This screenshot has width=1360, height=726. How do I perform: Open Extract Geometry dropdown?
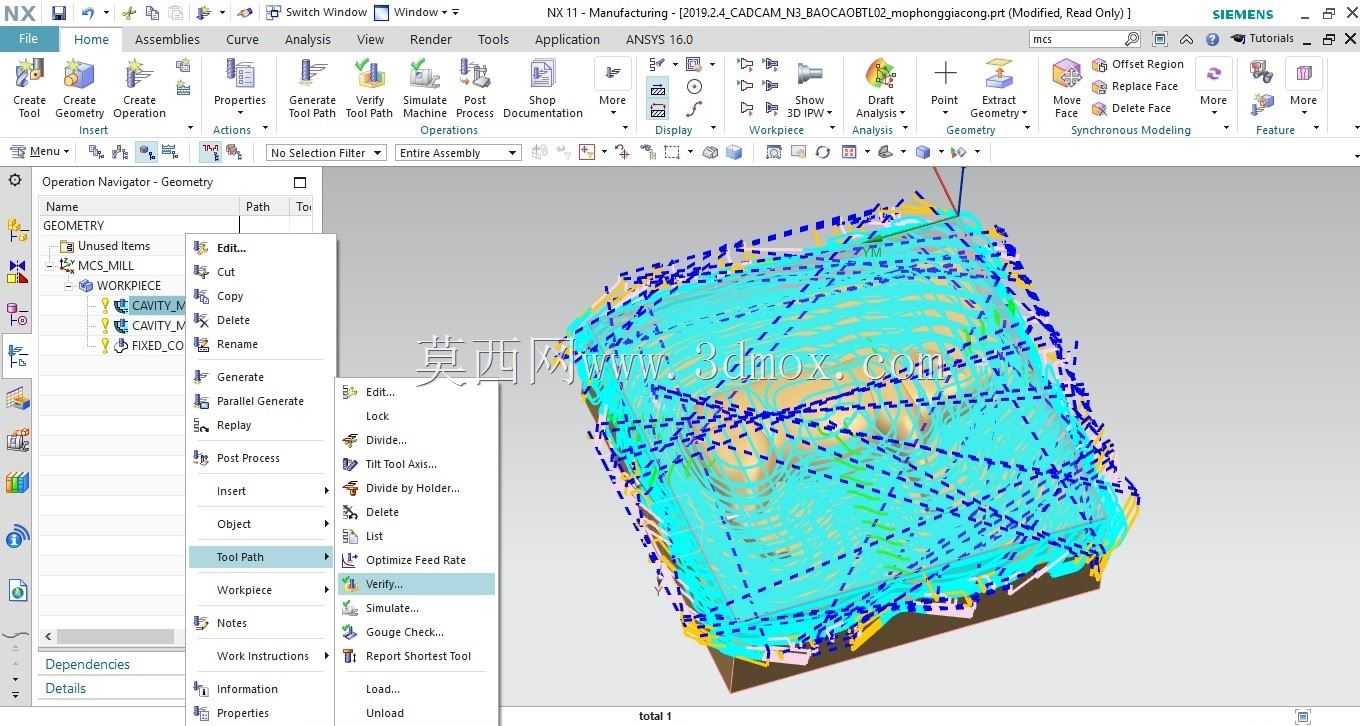click(x=999, y=106)
